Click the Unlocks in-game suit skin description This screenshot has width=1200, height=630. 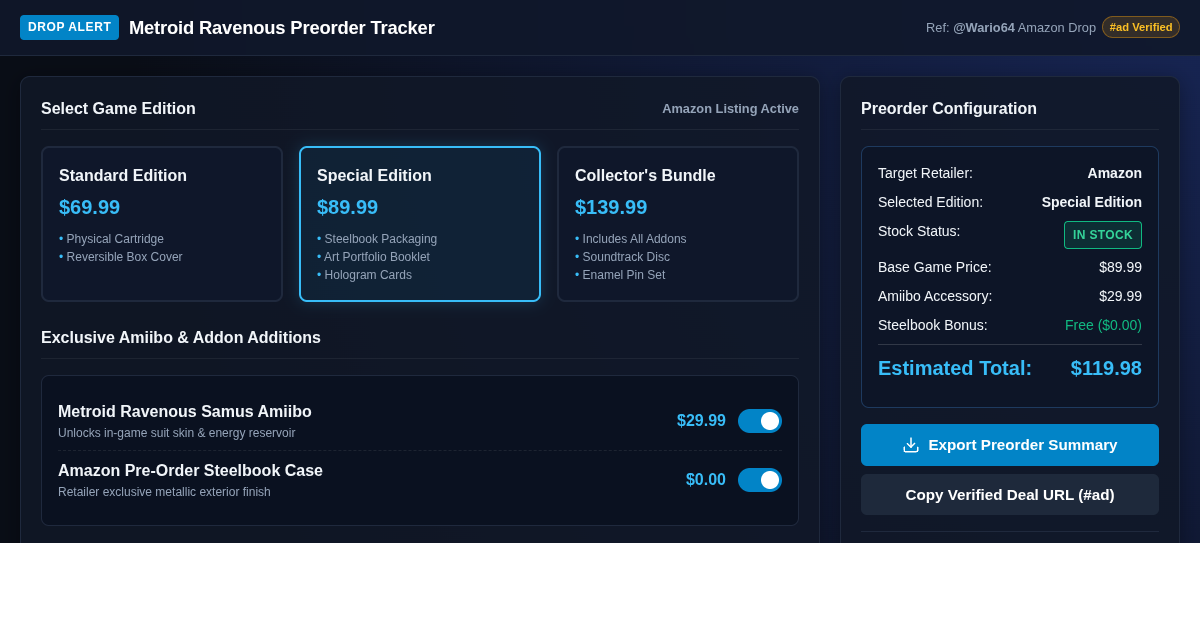click(177, 433)
